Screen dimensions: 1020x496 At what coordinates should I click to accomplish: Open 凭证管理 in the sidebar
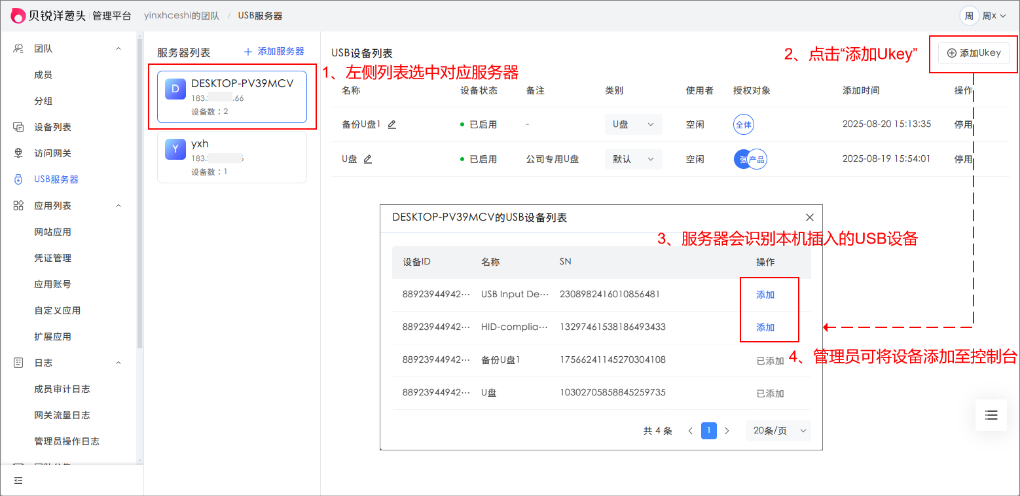[53, 258]
